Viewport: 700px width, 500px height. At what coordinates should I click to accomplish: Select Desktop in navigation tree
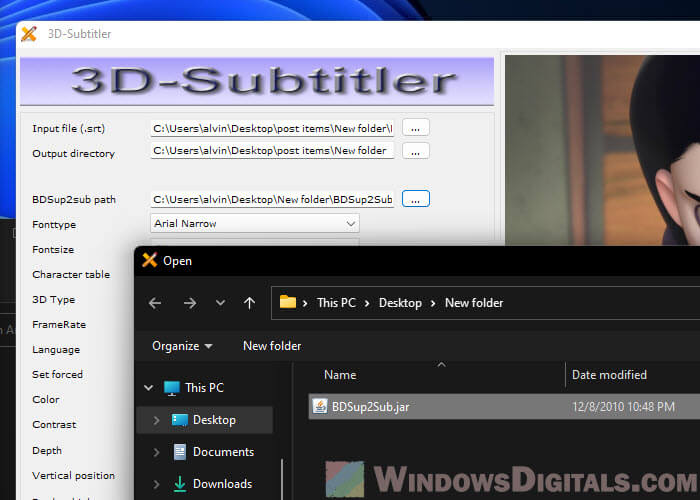[x=214, y=420]
